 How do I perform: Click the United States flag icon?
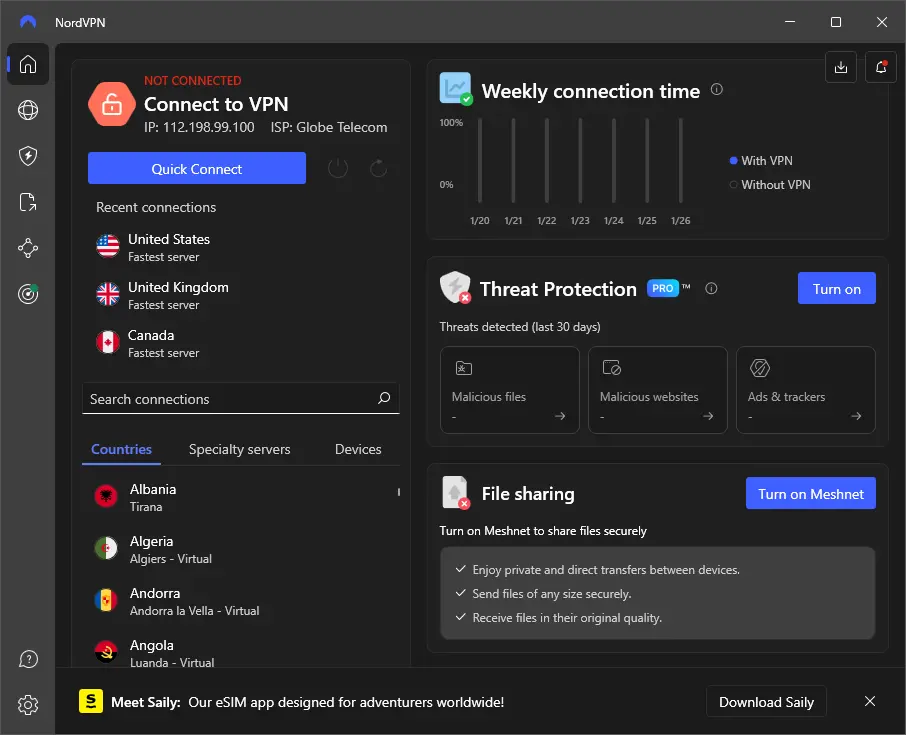point(107,247)
